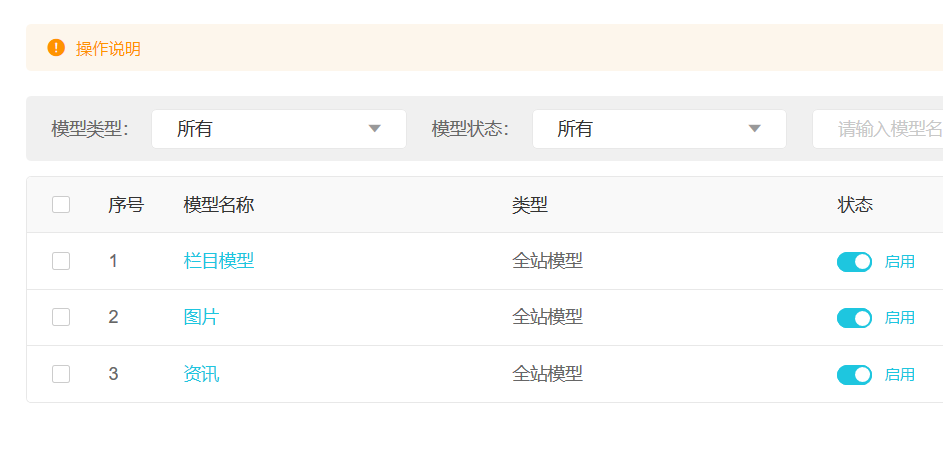Open the 模型状态 dropdown
Viewport: 943px width, 467px height.
pyautogui.click(x=658, y=129)
